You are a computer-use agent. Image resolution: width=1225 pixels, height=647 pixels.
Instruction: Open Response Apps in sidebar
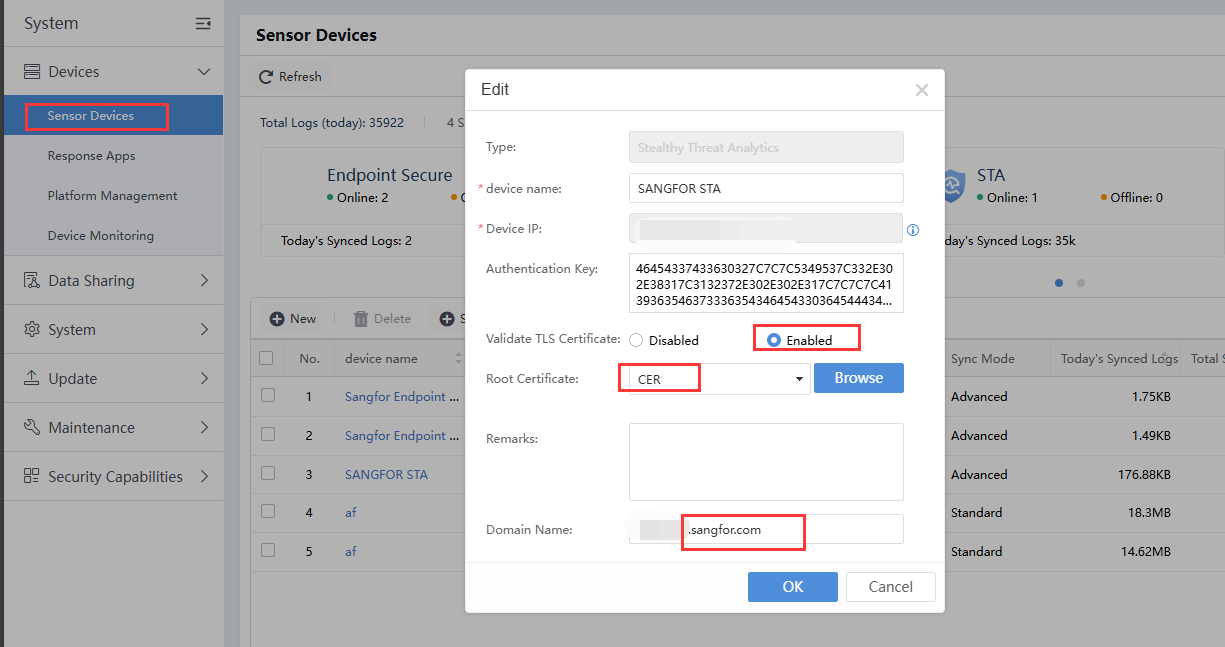(91, 156)
